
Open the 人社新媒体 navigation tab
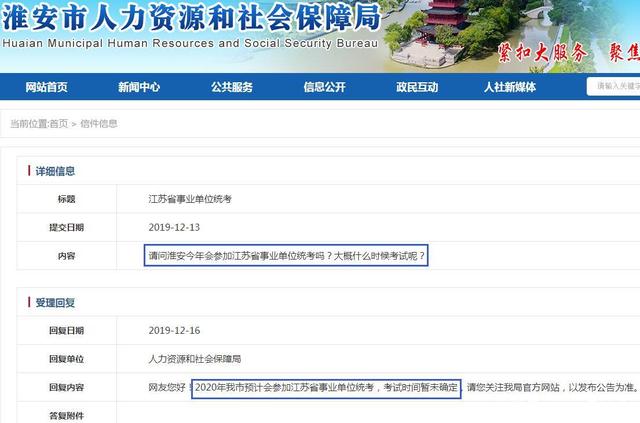[510, 87]
